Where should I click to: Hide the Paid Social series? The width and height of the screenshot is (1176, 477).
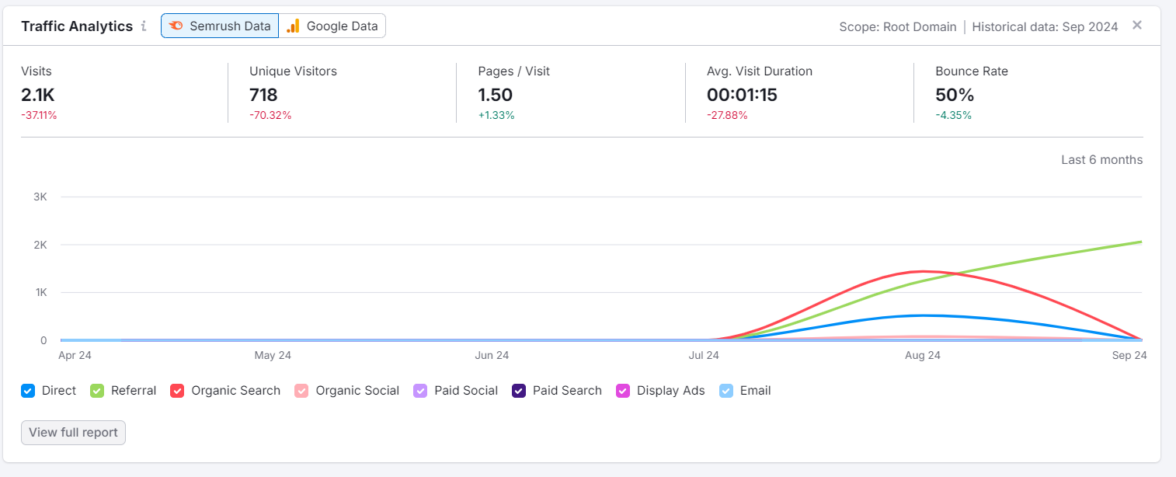pyautogui.click(x=421, y=391)
